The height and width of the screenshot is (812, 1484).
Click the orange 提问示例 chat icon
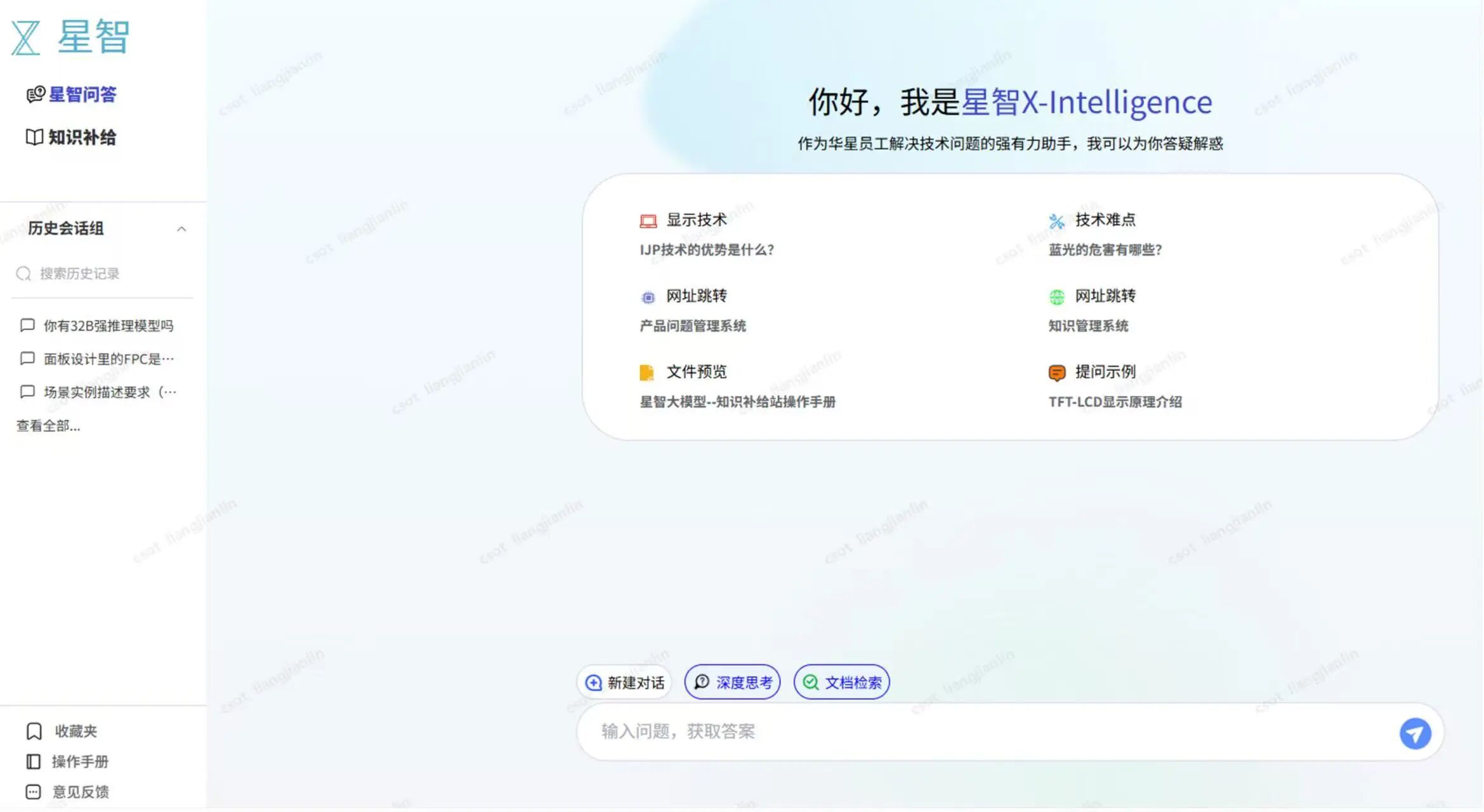[x=1056, y=372]
